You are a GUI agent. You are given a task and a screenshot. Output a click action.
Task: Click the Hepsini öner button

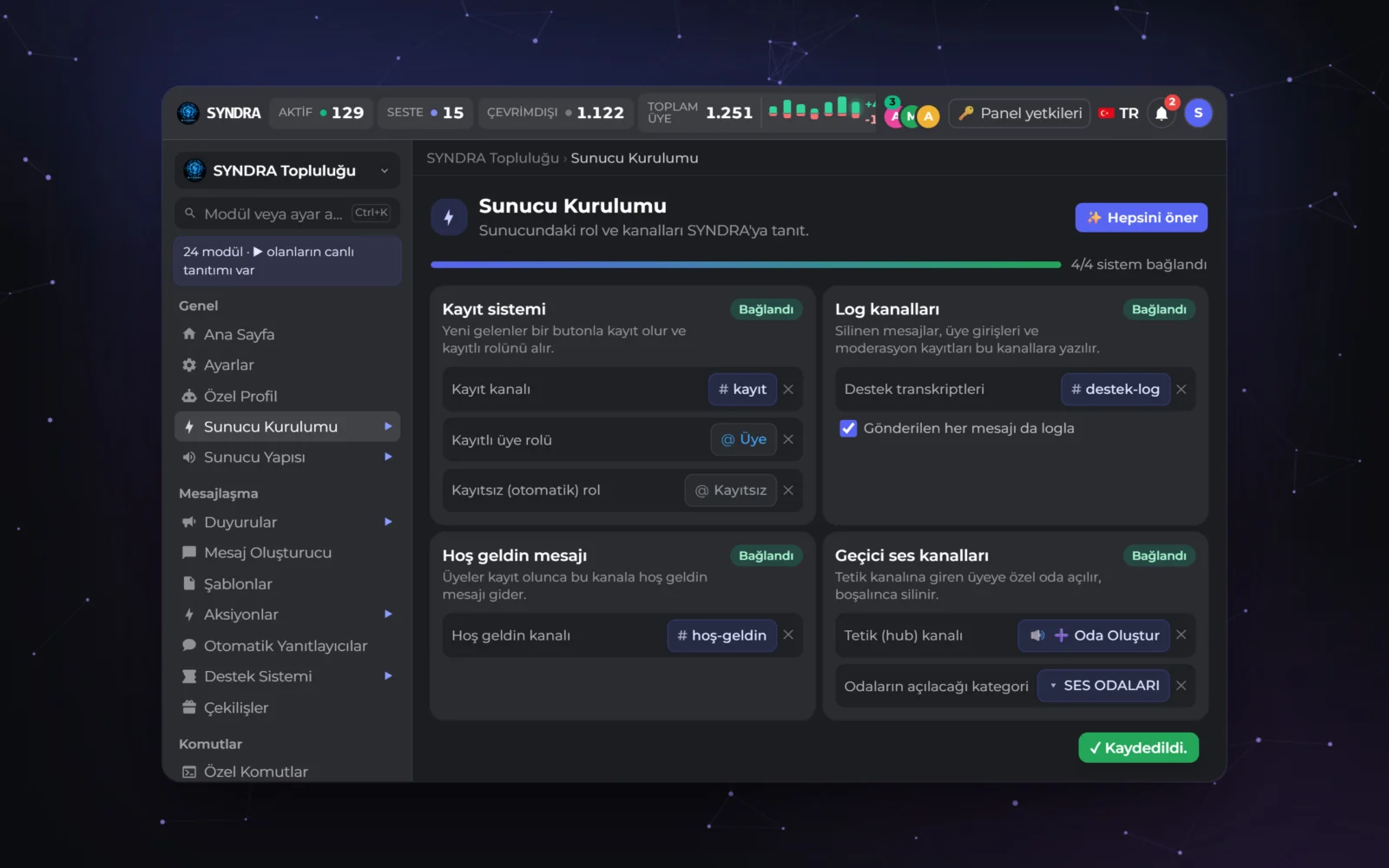(x=1141, y=218)
